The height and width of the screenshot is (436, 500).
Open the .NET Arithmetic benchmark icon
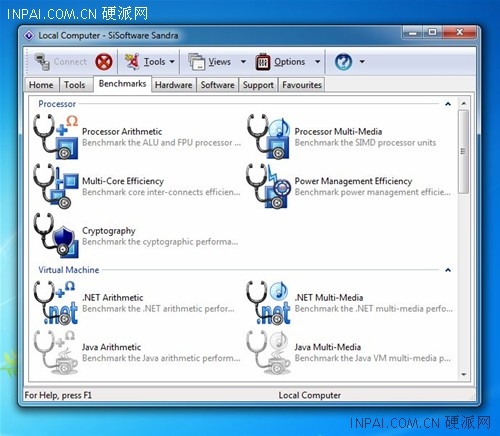click(56, 303)
